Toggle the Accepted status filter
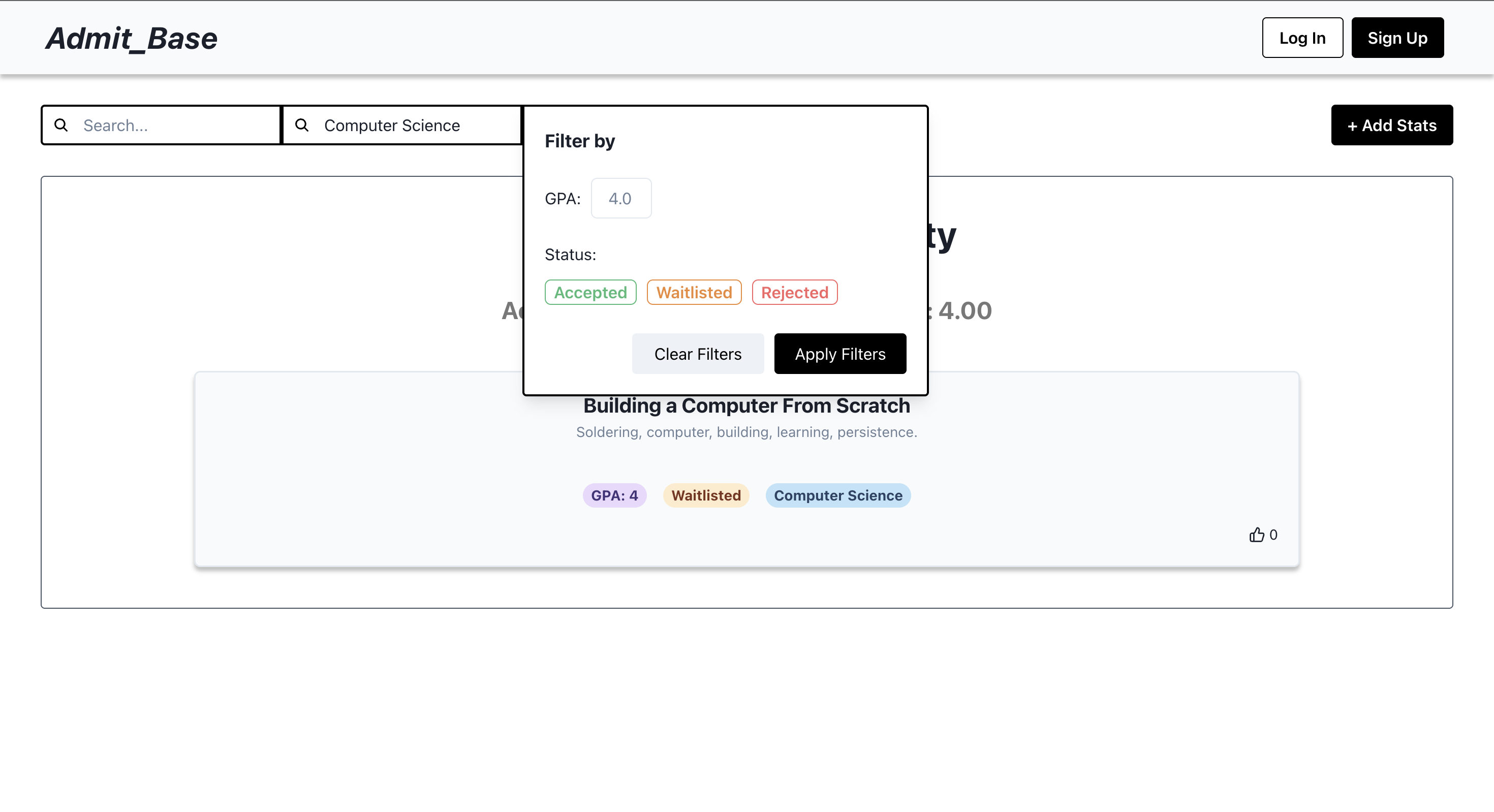The width and height of the screenshot is (1494, 812). click(x=590, y=292)
